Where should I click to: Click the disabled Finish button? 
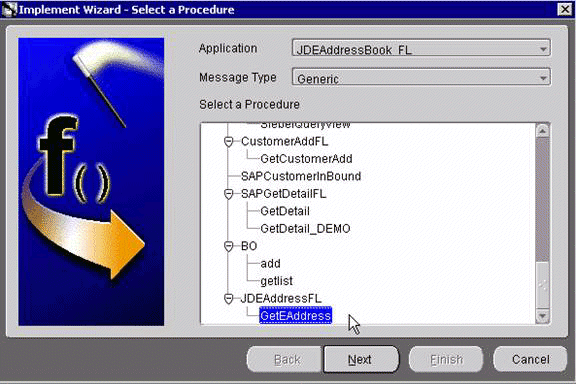(x=446, y=359)
